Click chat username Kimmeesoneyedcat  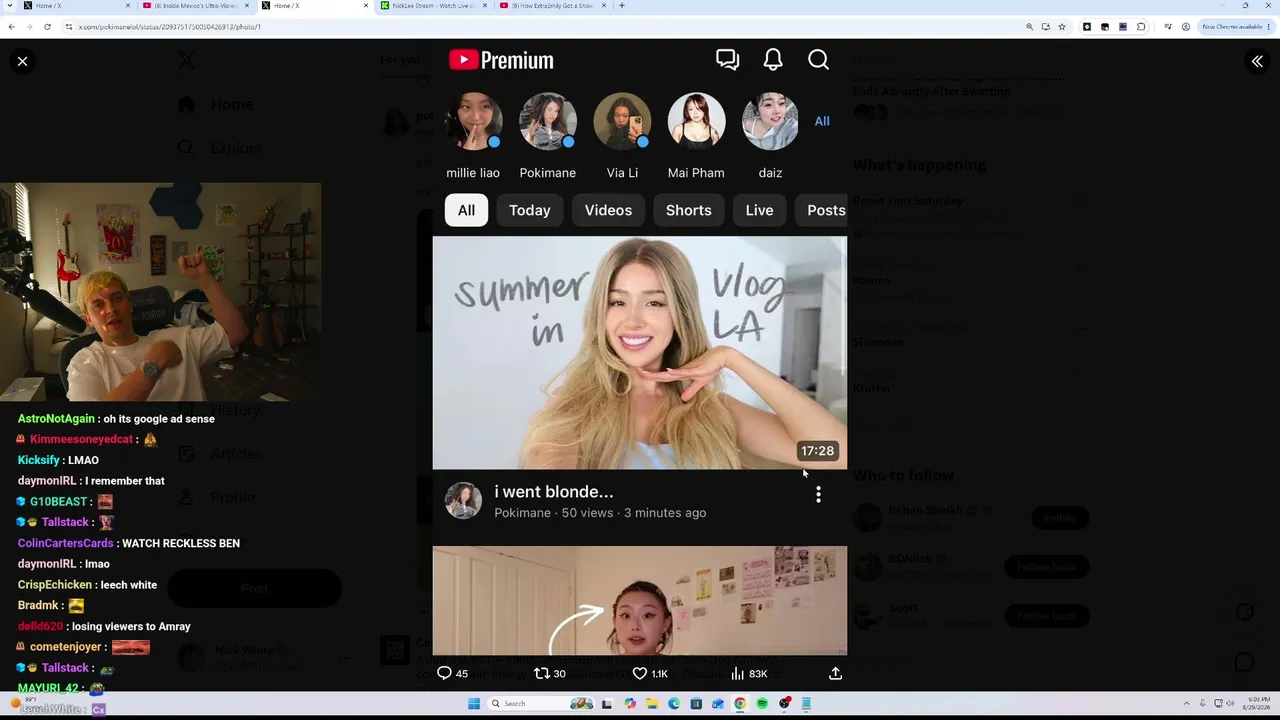[x=81, y=439]
